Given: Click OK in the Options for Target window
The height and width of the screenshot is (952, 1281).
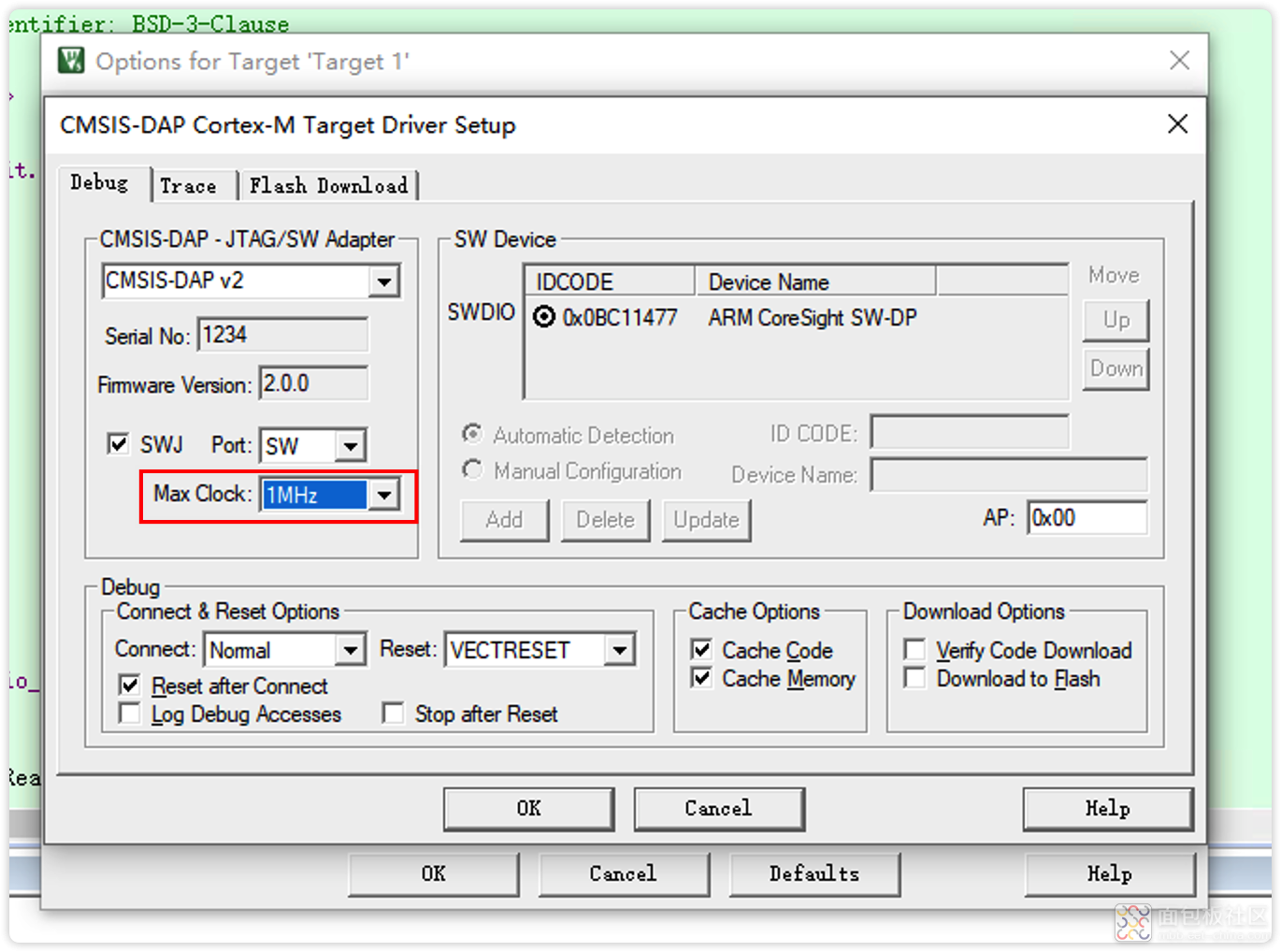Looking at the screenshot, I should (434, 874).
